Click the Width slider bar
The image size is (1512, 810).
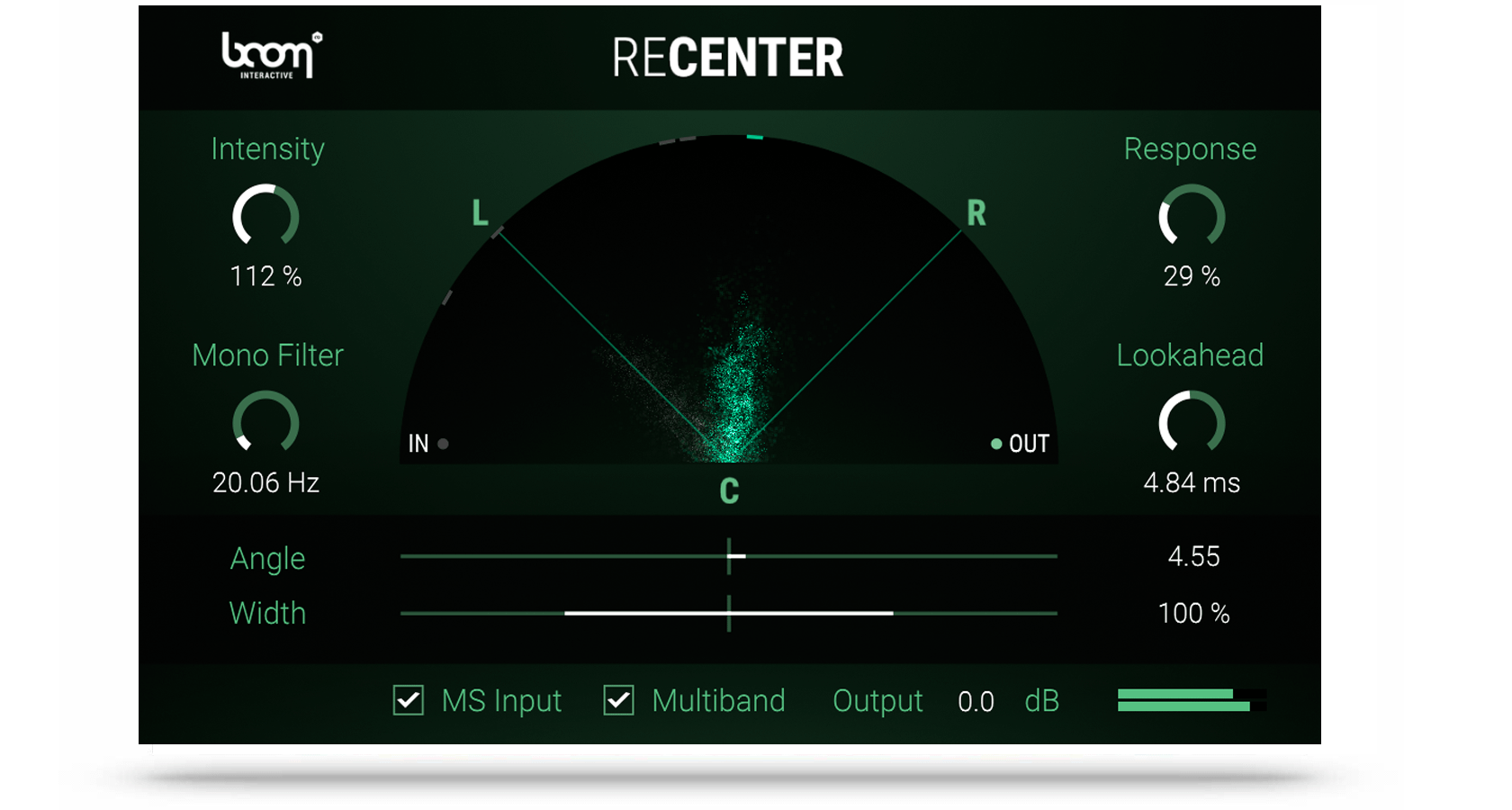tap(729, 613)
